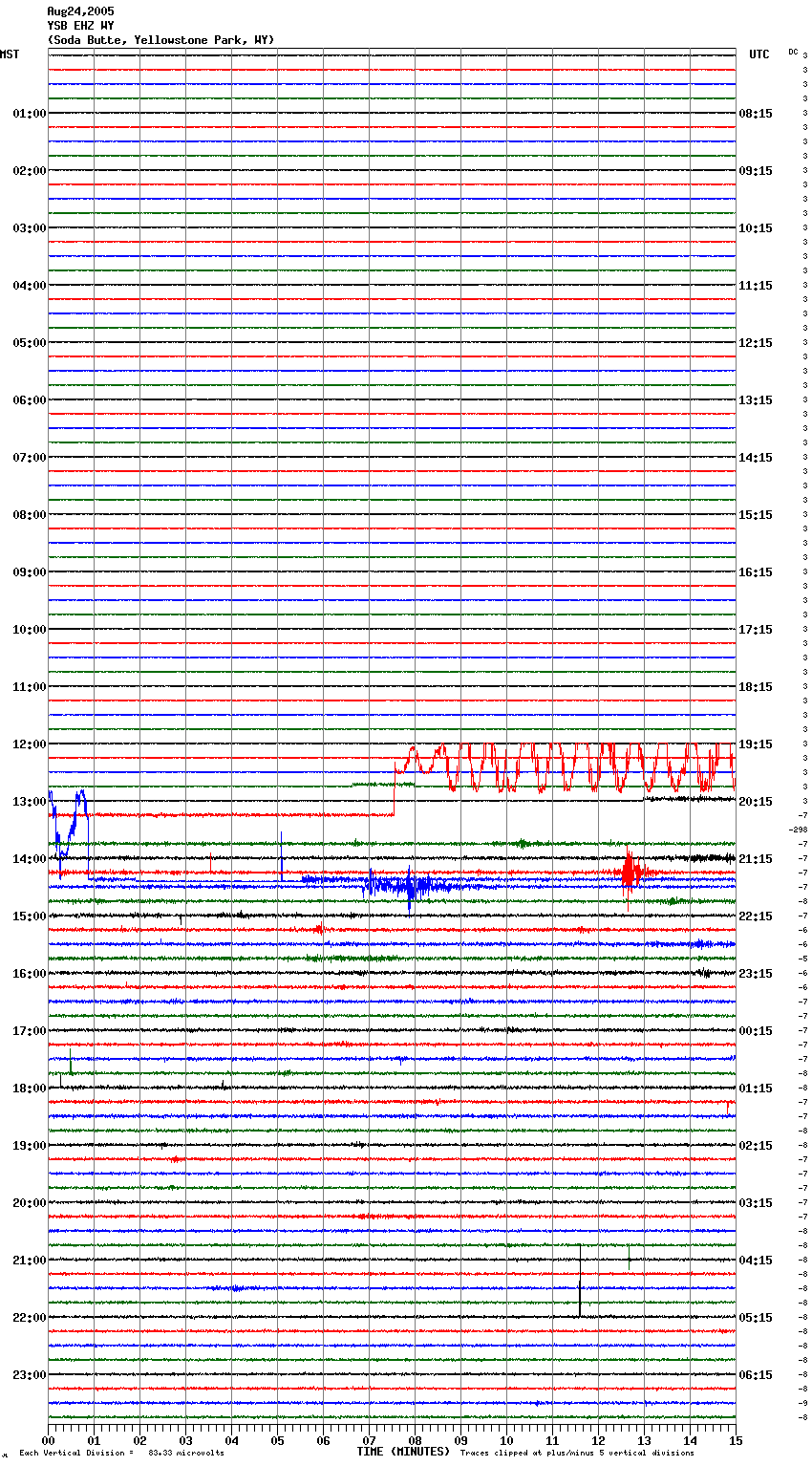Click the 08 minute axis tick label
This screenshot has height=1466, width=812.
(415, 1440)
